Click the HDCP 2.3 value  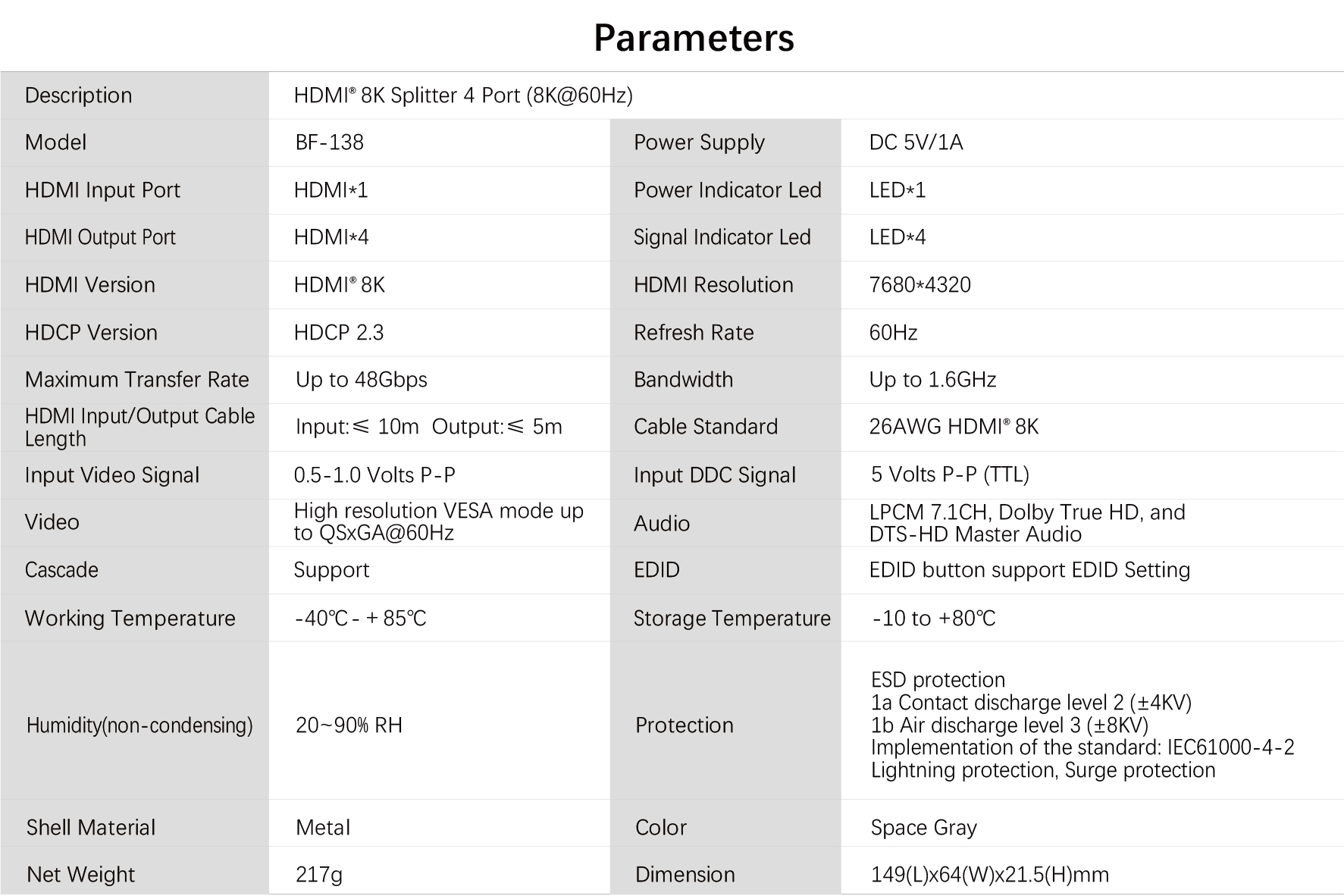(339, 333)
